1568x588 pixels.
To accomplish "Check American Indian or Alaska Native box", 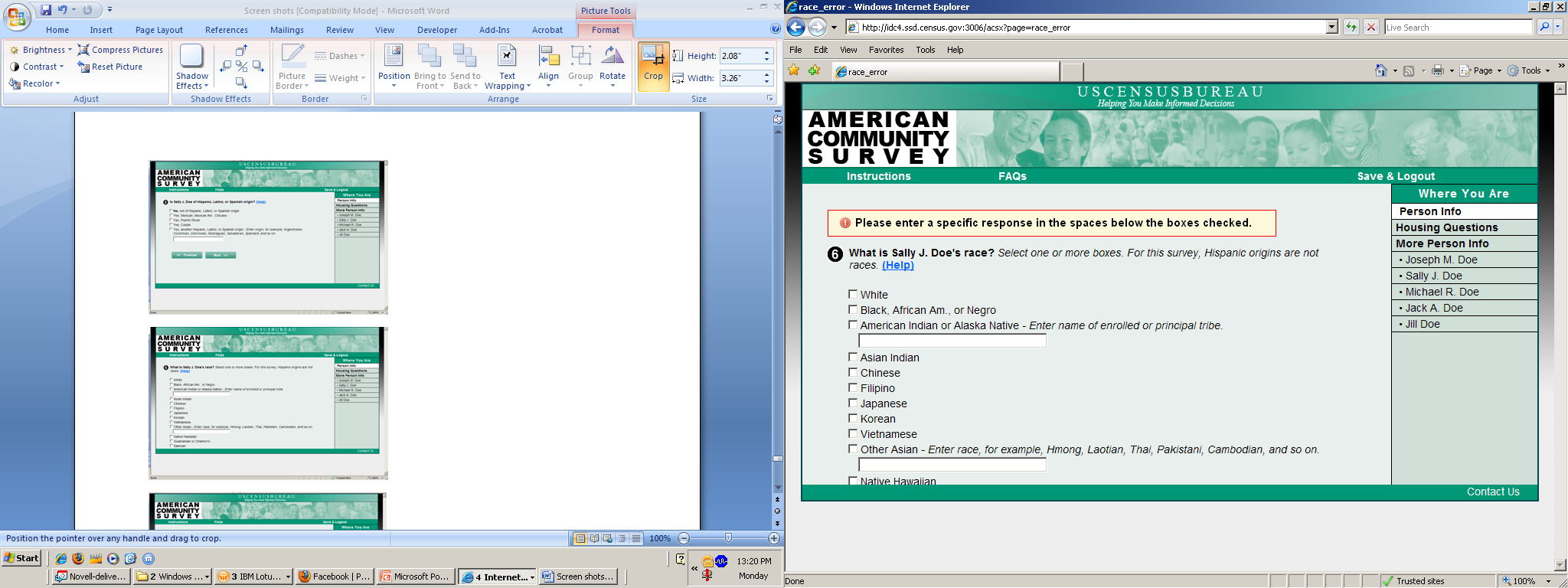I will (x=853, y=325).
